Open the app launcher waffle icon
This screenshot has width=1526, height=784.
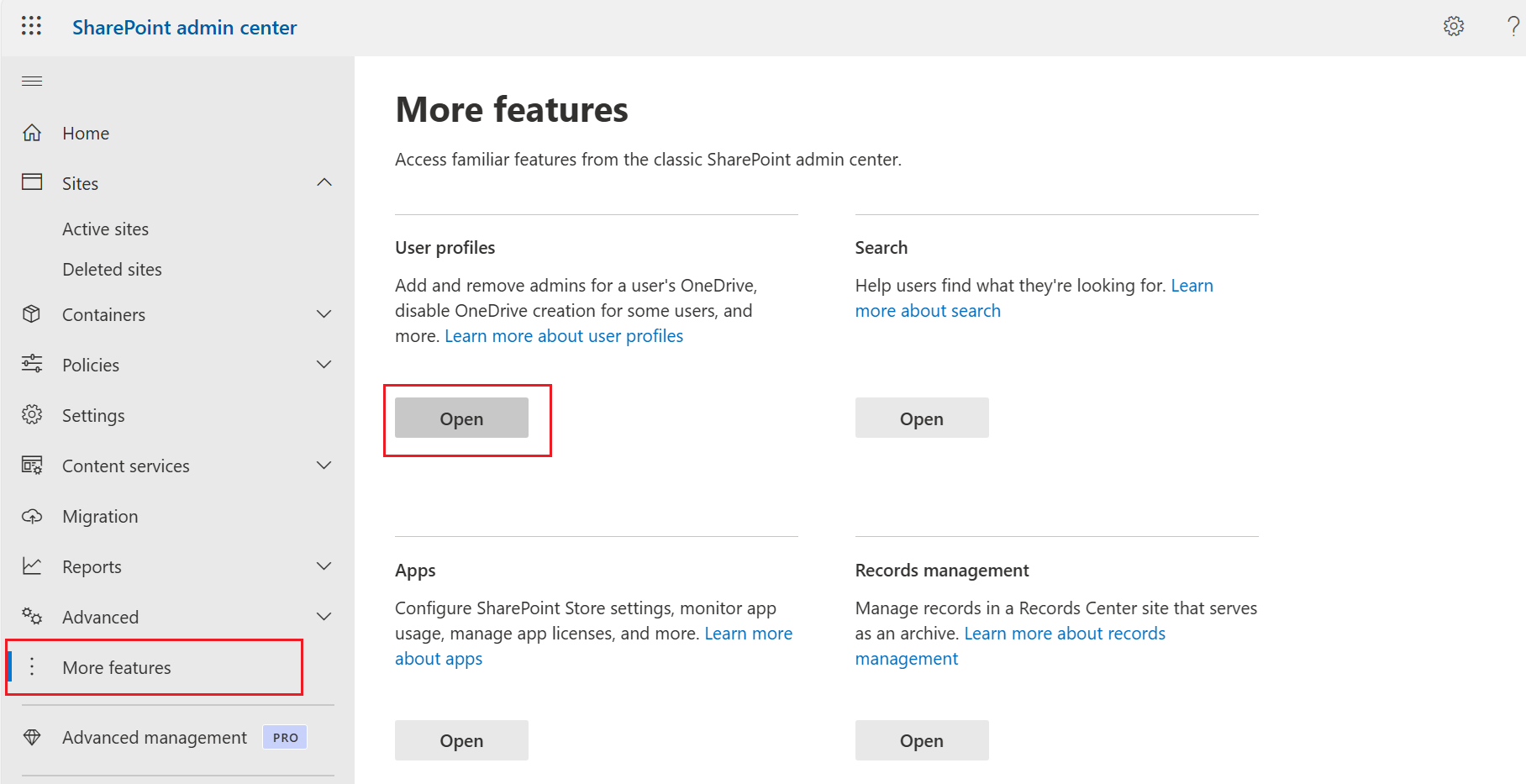click(31, 26)
